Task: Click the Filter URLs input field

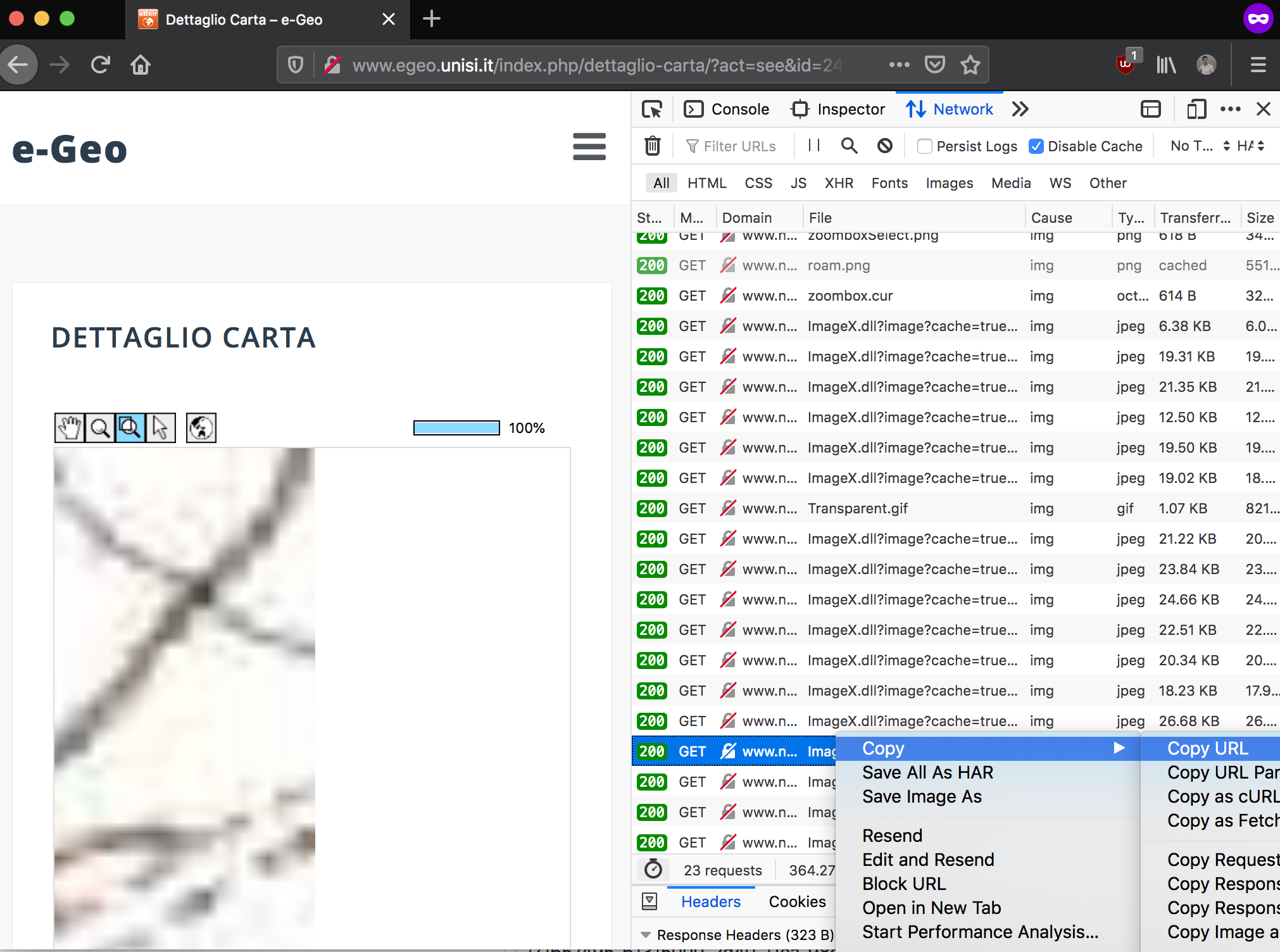Action: (738, 146)
